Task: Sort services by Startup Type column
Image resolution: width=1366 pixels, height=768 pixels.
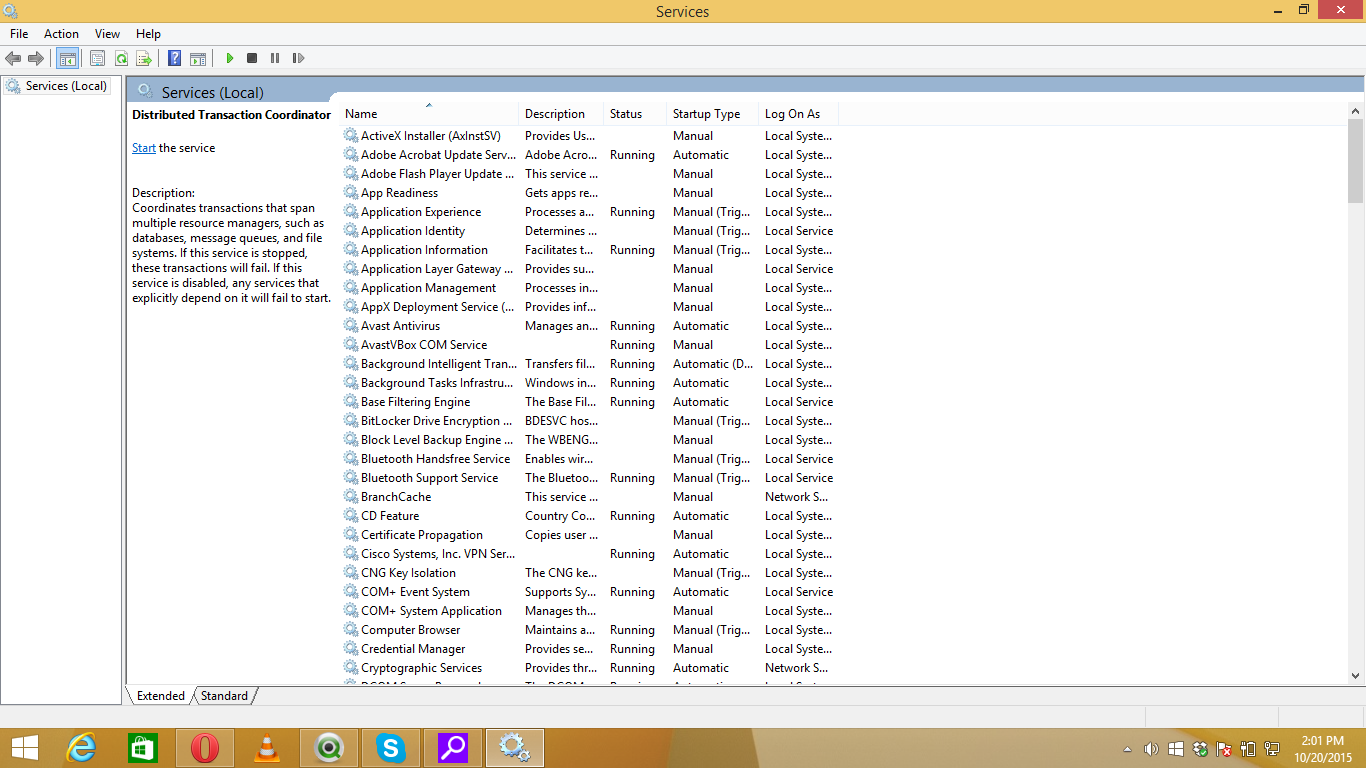Action: click(x=706, y=114)
